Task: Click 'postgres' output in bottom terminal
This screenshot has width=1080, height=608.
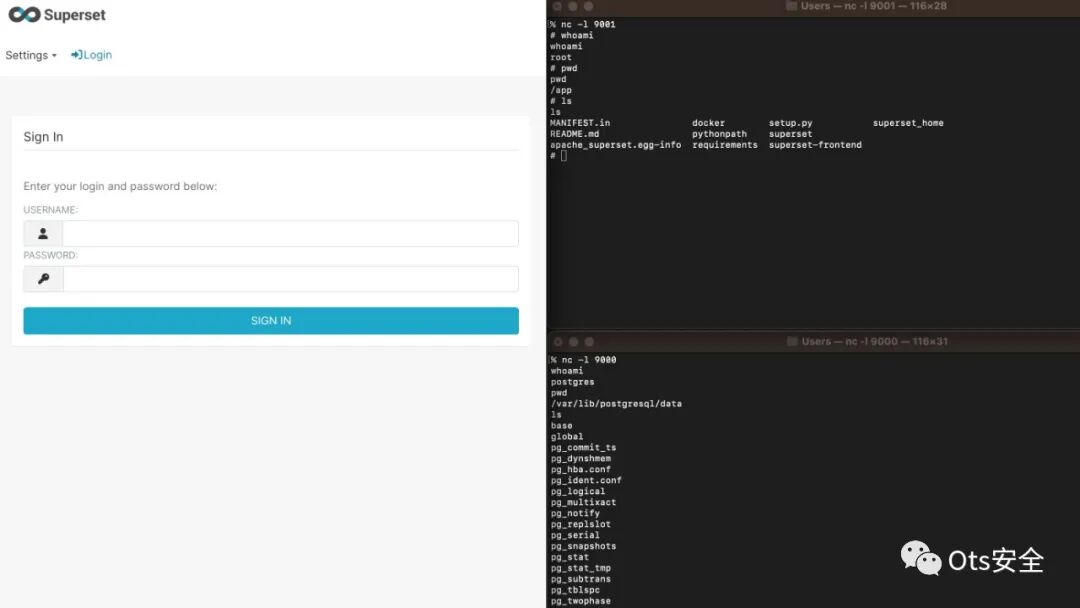Action: 572,382
